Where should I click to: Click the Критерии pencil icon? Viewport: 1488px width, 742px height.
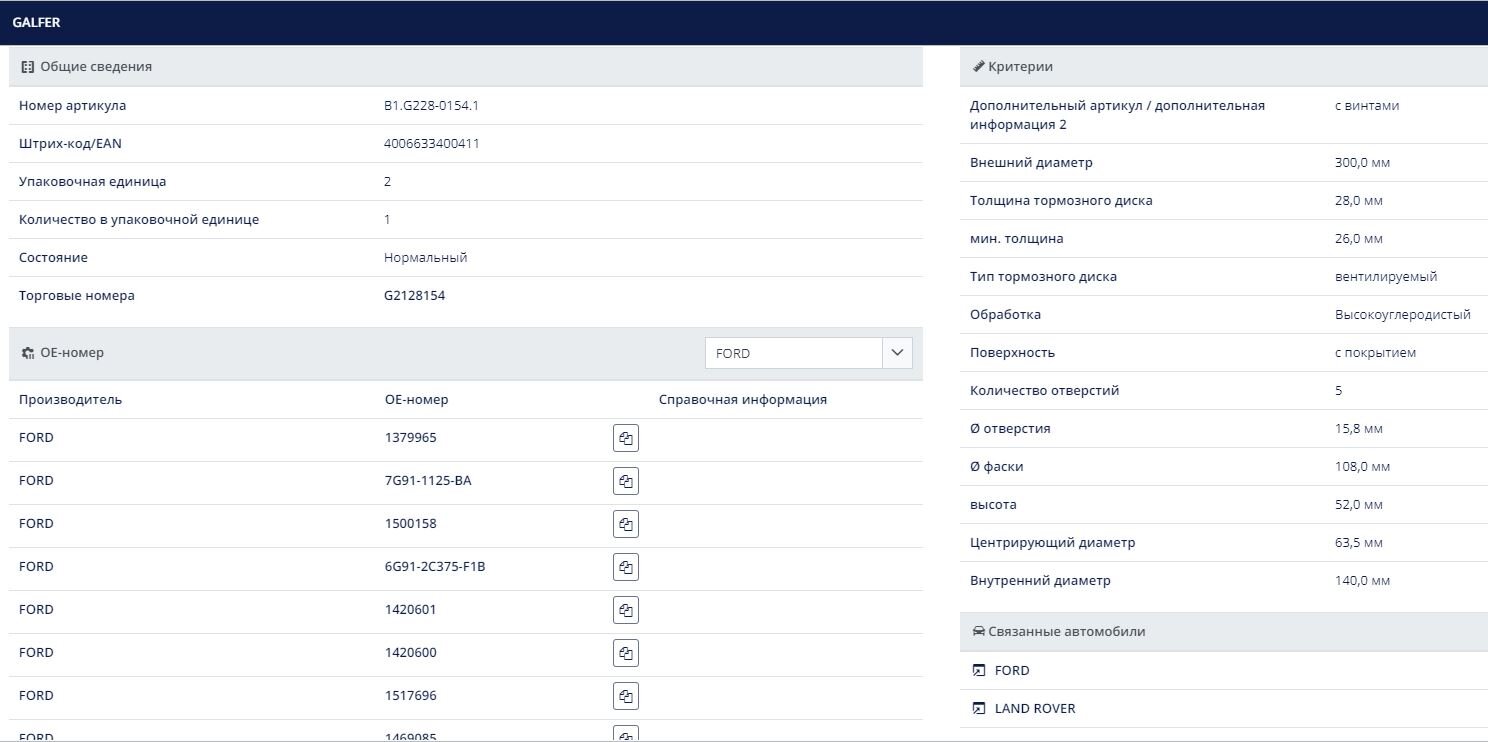tap(979, 67)
